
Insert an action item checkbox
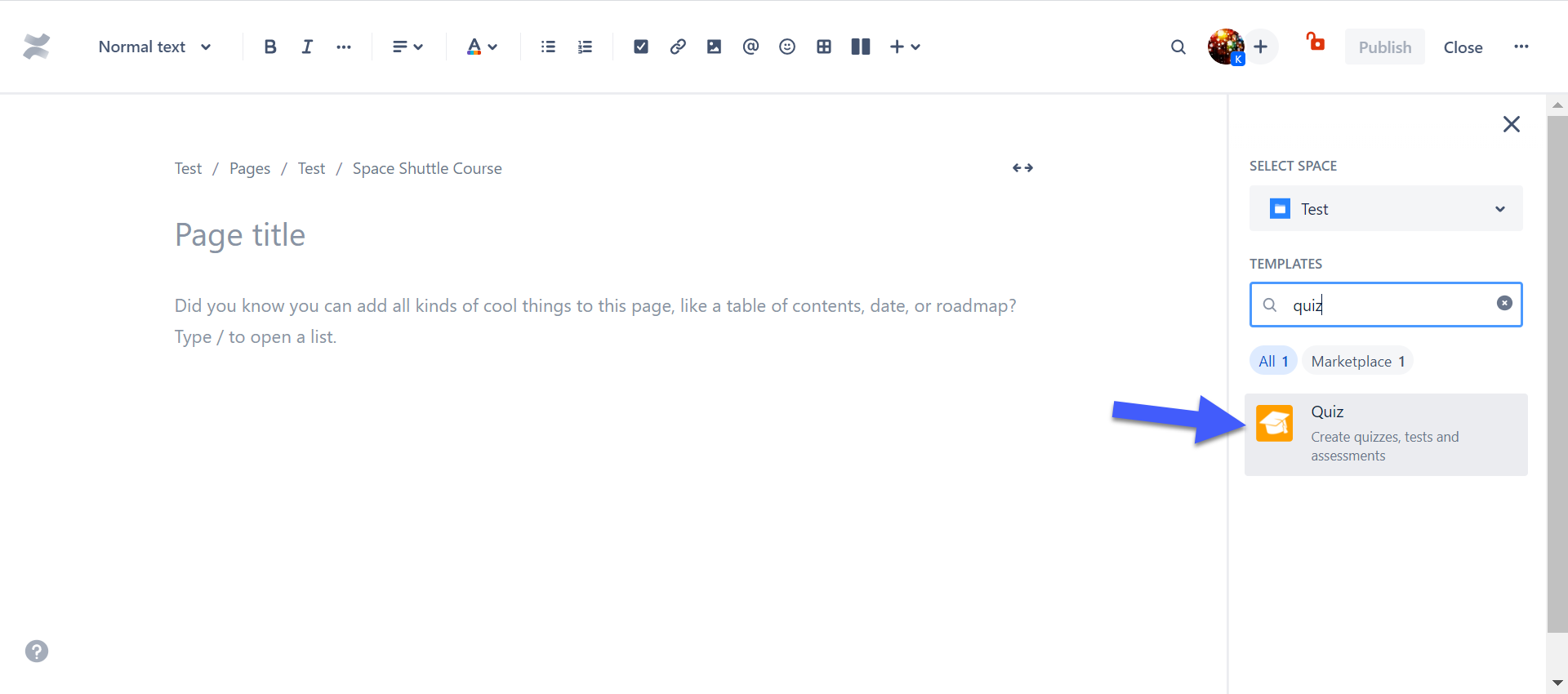pos(641,47)
